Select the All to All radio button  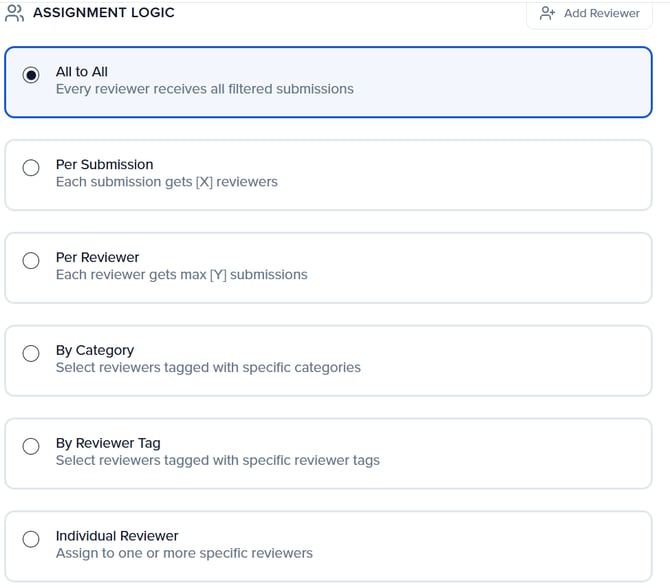32,75
